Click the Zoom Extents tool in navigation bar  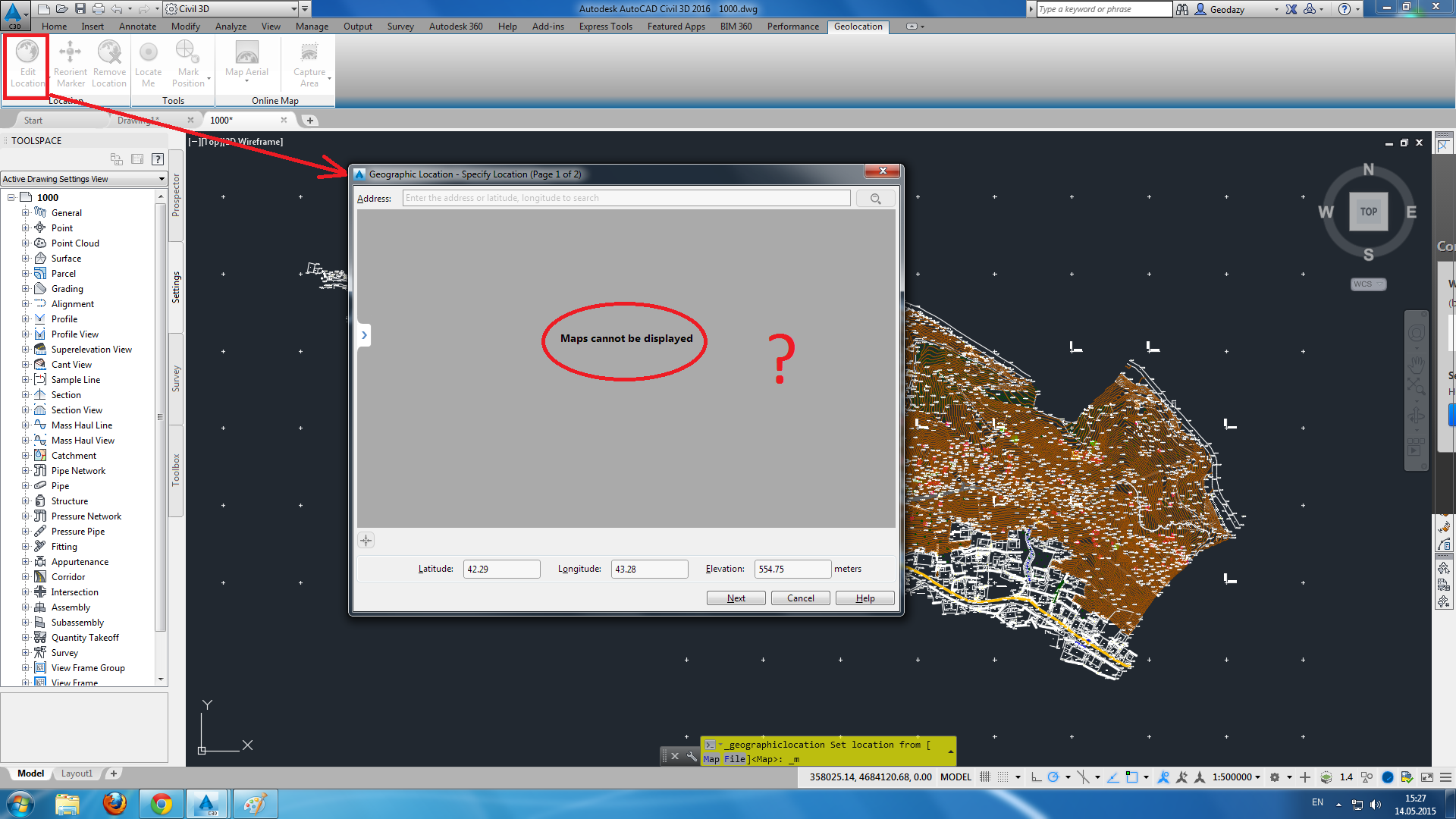coord(1416,386)
